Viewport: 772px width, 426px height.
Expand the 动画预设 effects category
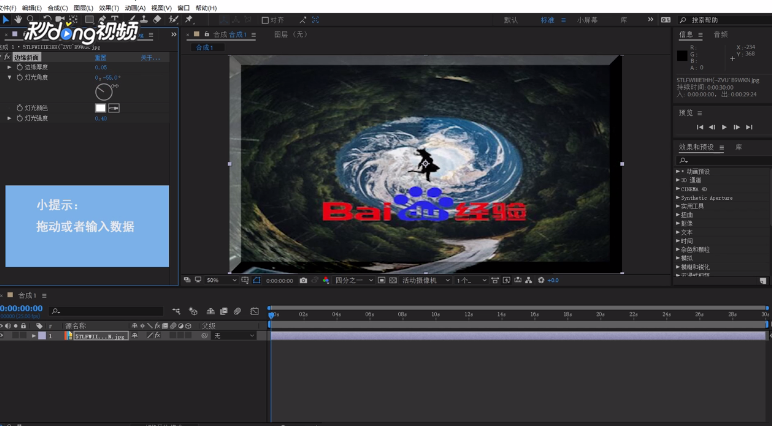click(678, 171)
